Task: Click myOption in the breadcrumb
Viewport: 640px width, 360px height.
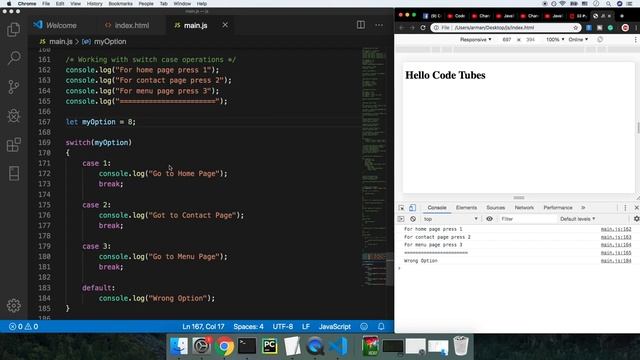Action: (110, 42)
